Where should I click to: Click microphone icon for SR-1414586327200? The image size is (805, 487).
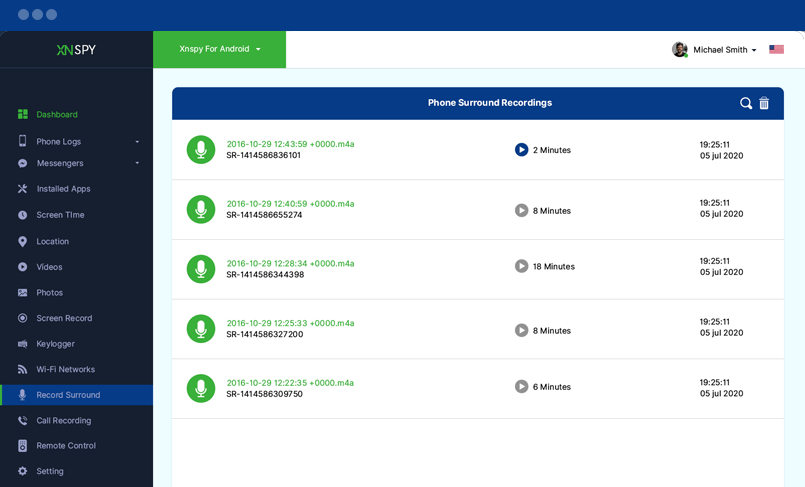[x=201, y=329]
